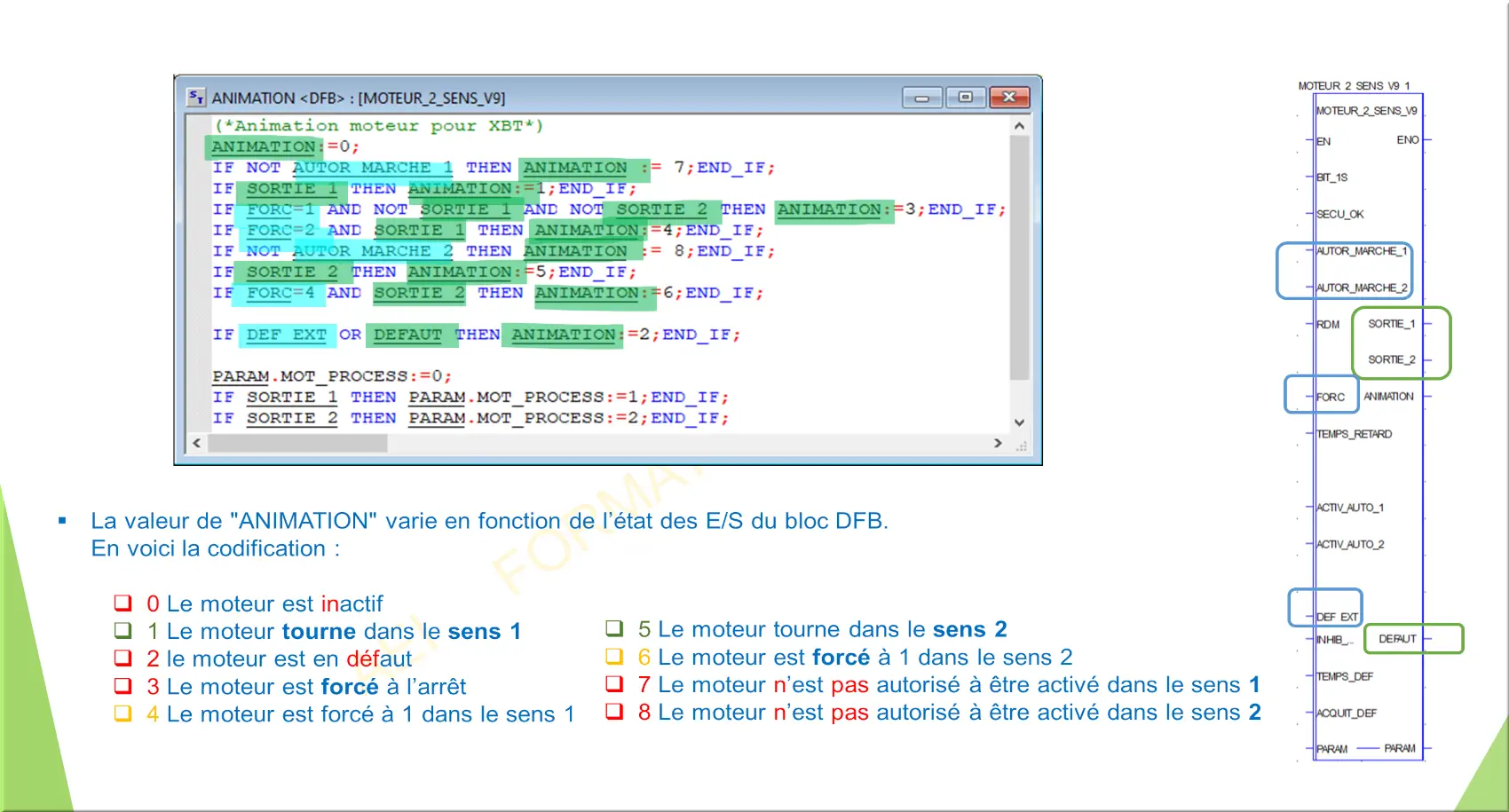Click the ST editor icon in ANIMATION window title
Viewport: 1509px width, 812px height.
click(x=196, y=98)
